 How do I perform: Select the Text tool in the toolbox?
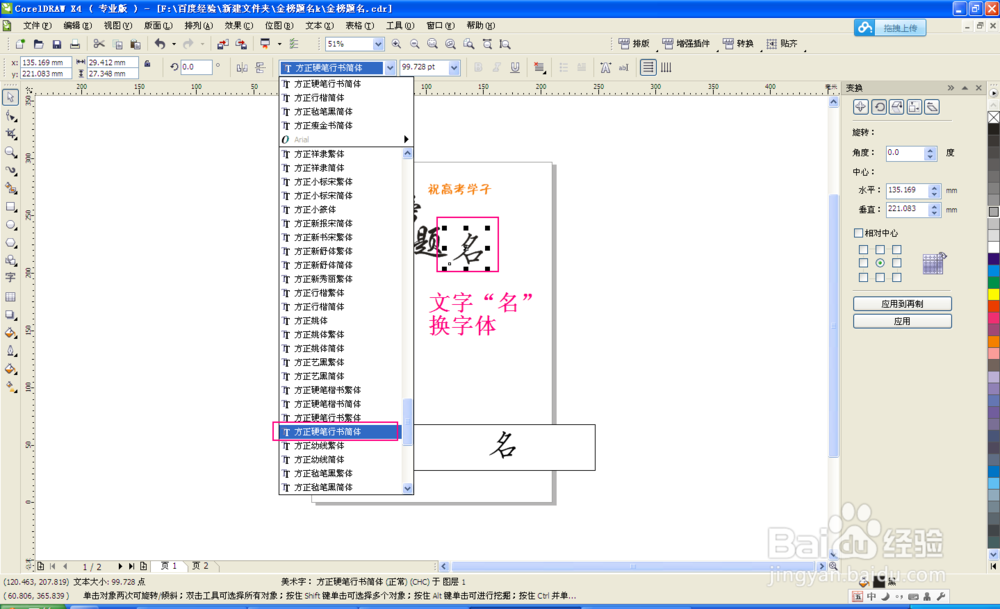point(11,278)
